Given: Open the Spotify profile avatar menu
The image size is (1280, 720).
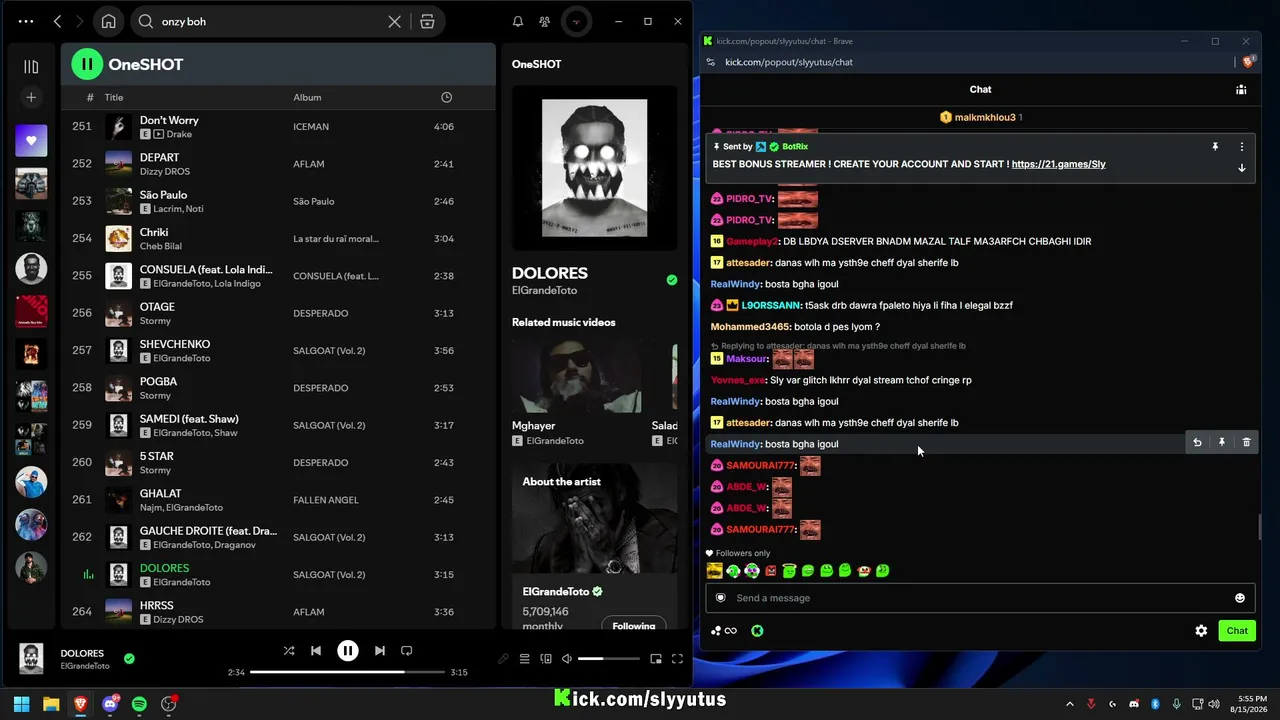Looking at the screenshot, I should tap(576, 21).
